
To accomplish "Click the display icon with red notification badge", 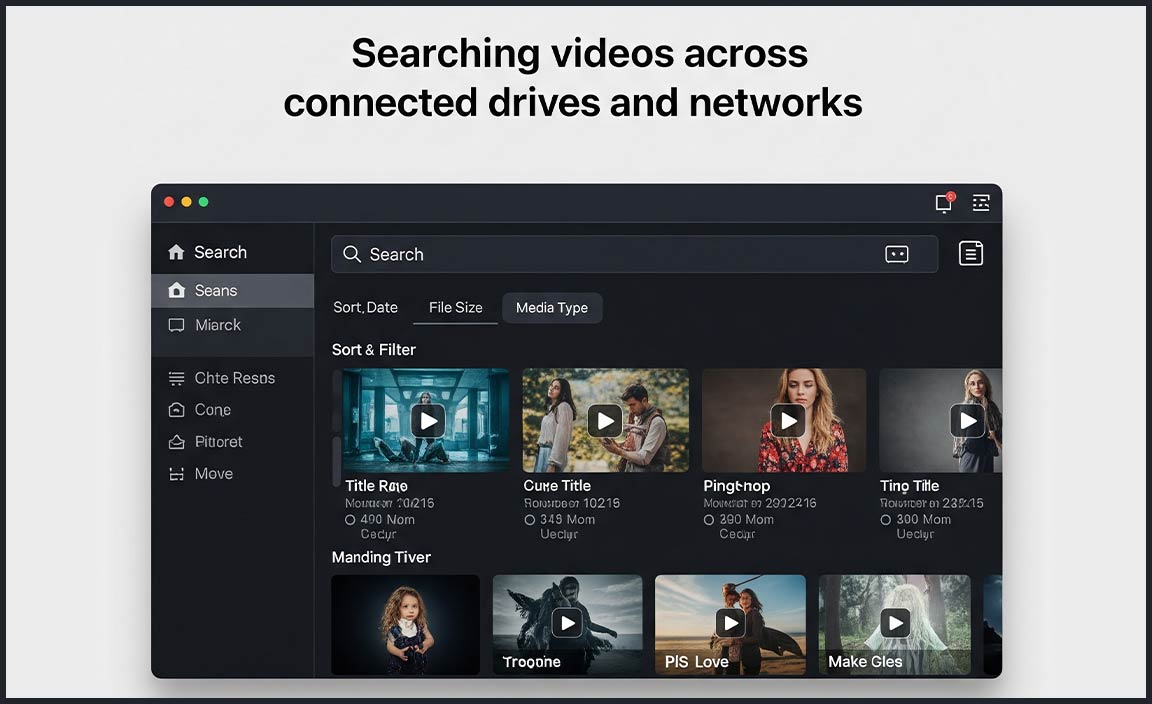I will tap(943, 203).
